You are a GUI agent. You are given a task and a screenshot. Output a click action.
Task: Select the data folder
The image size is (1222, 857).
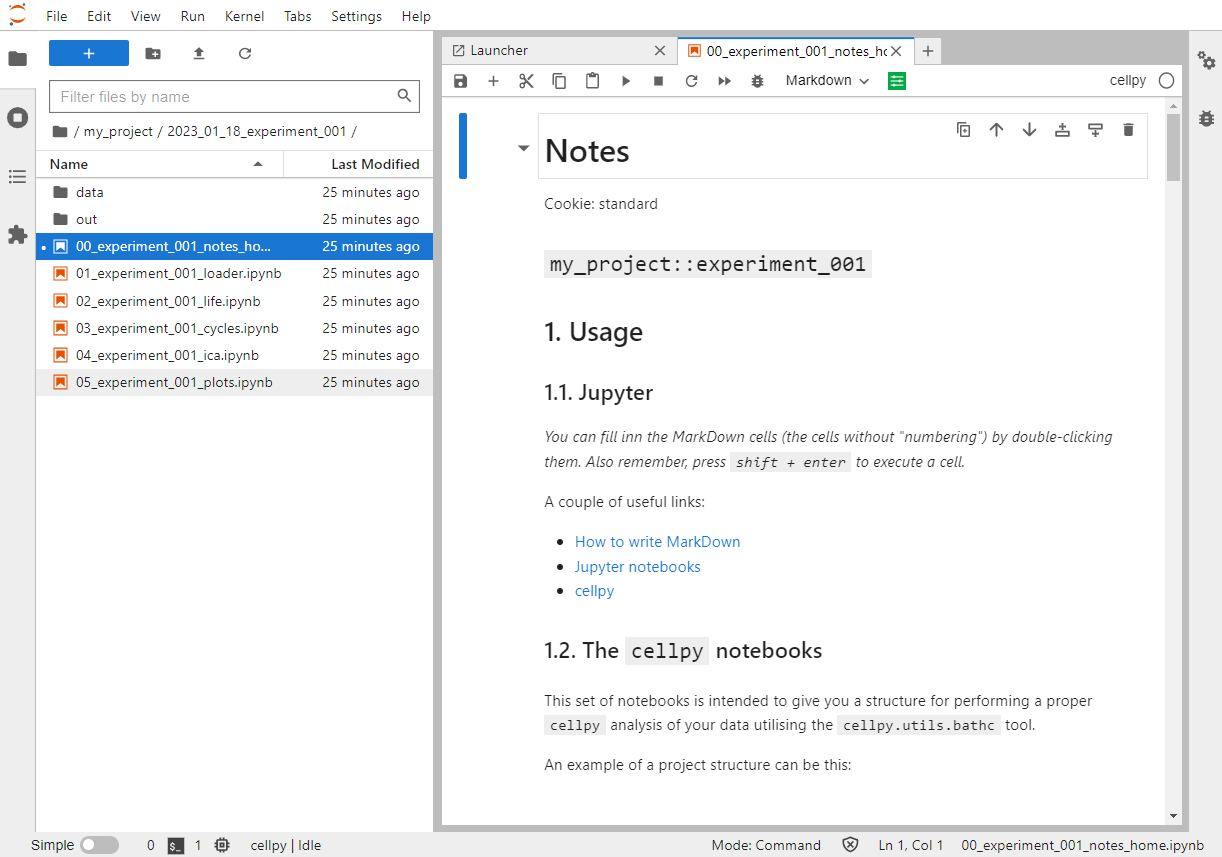tap(234, 192)
